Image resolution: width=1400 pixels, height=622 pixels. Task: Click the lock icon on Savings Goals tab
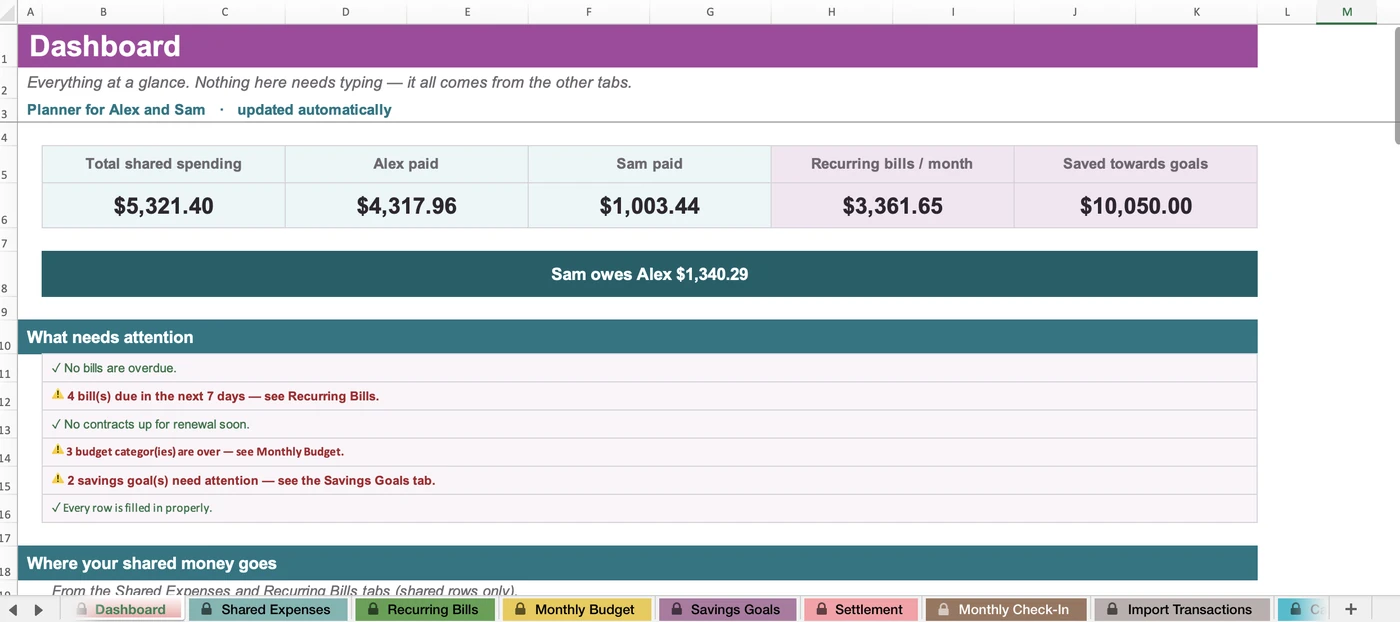pyautogui.click(x=676, y=608)
